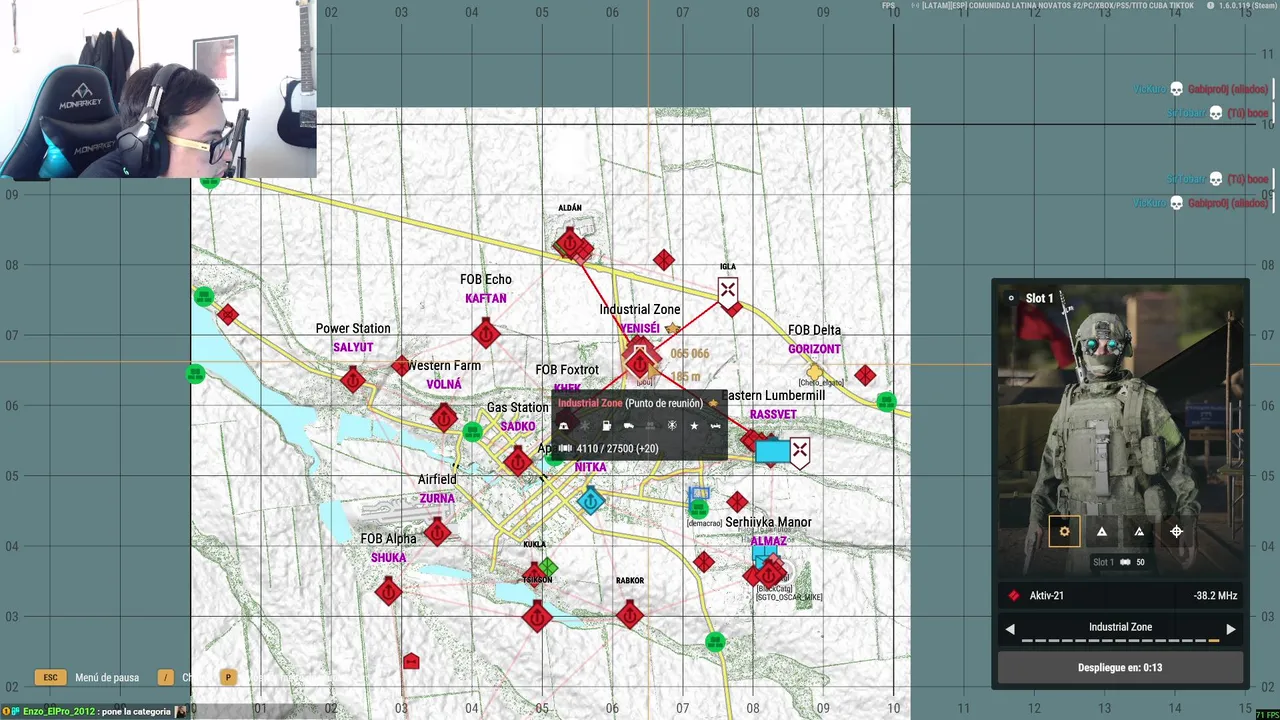1280x720 pixels.
Task: Switch to previous spawn point with left arrow
Action: (x=1010, y=629)
